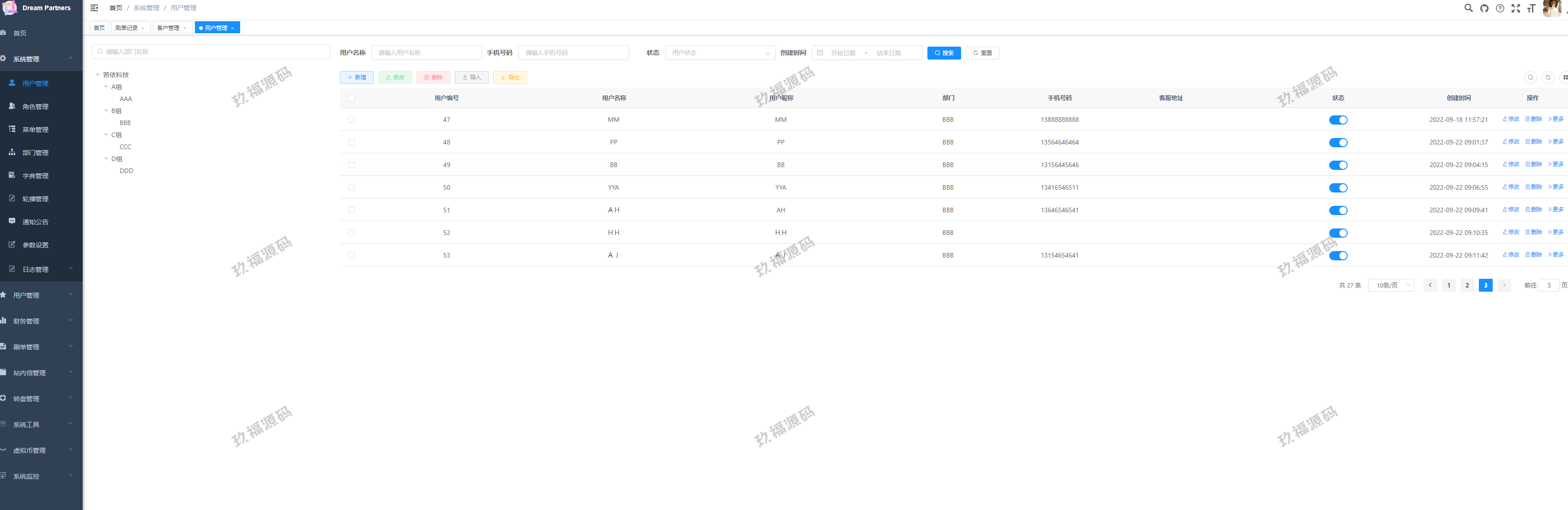Disable status switch for user 47
The width and height of the screenshot is (1568, 510).
[1338, 120]
